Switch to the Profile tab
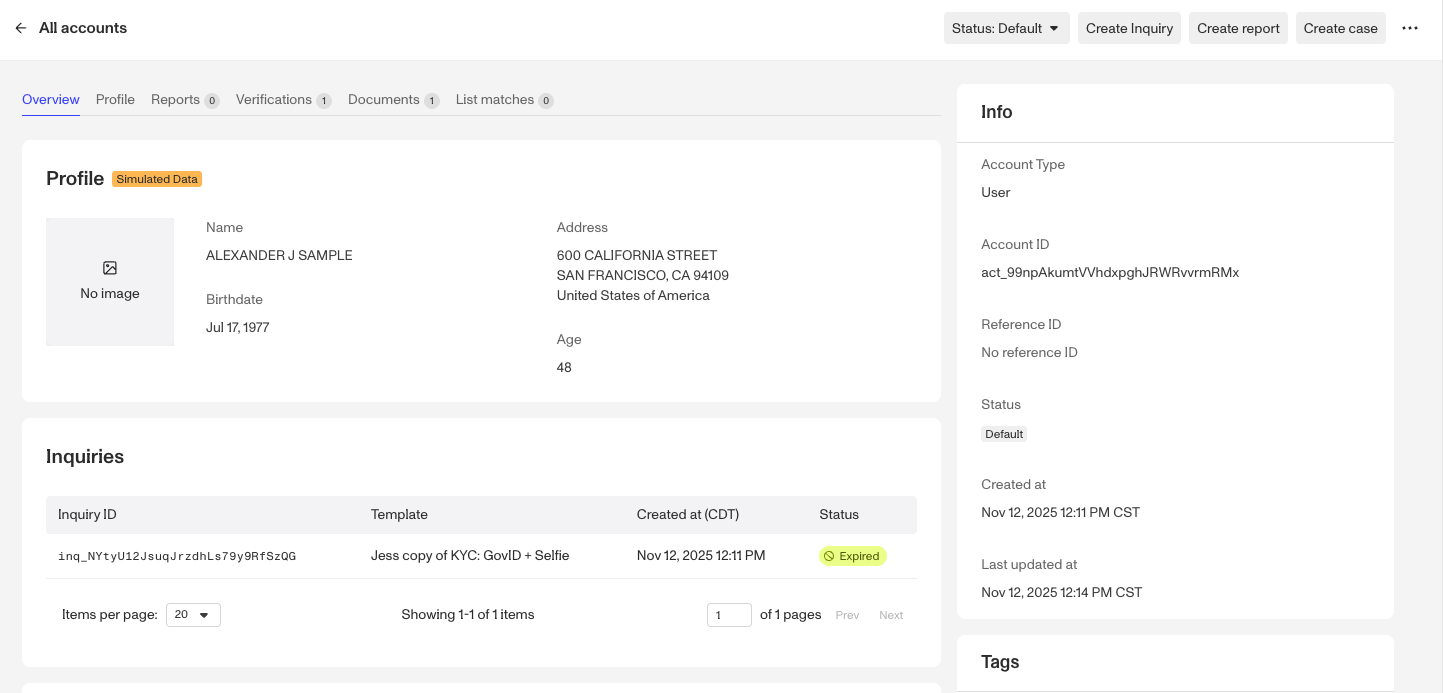This screenshot has width=1443, height=693. coord(115,100)
